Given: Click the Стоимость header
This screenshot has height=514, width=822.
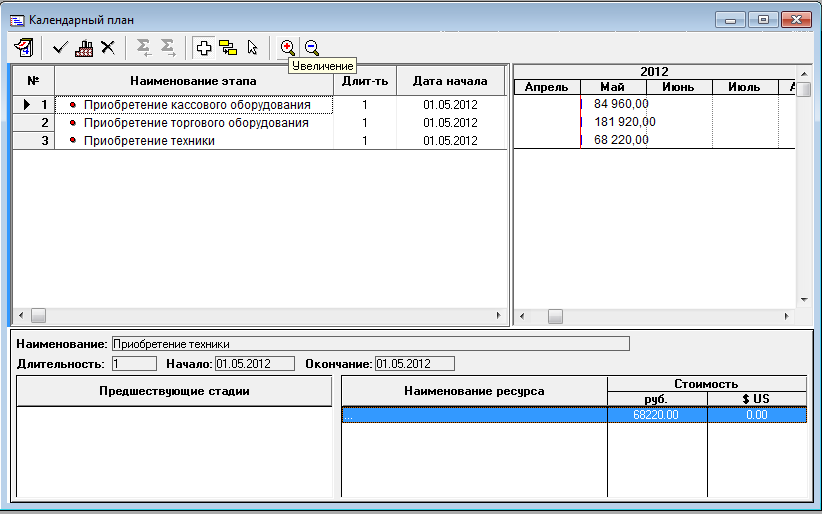Looking at the screenshot, I should pos(707,384).
